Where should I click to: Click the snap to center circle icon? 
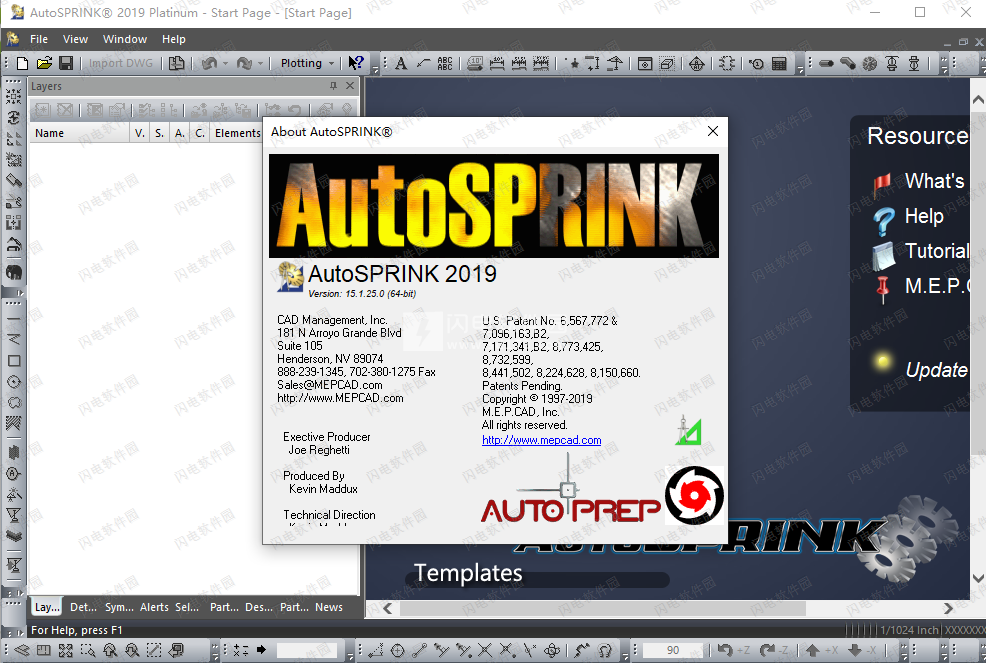[x=397, y=650]
